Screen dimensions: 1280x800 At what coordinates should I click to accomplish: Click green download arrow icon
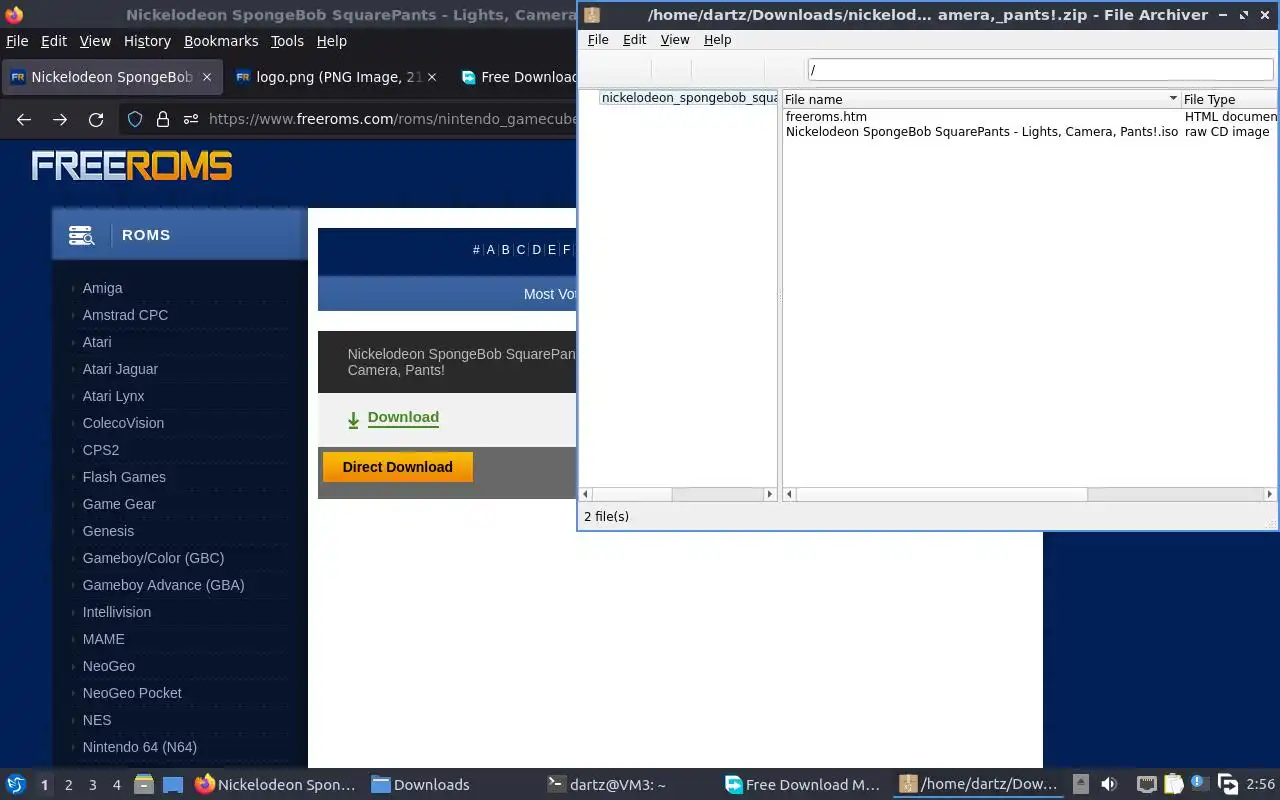coord(353,420)
